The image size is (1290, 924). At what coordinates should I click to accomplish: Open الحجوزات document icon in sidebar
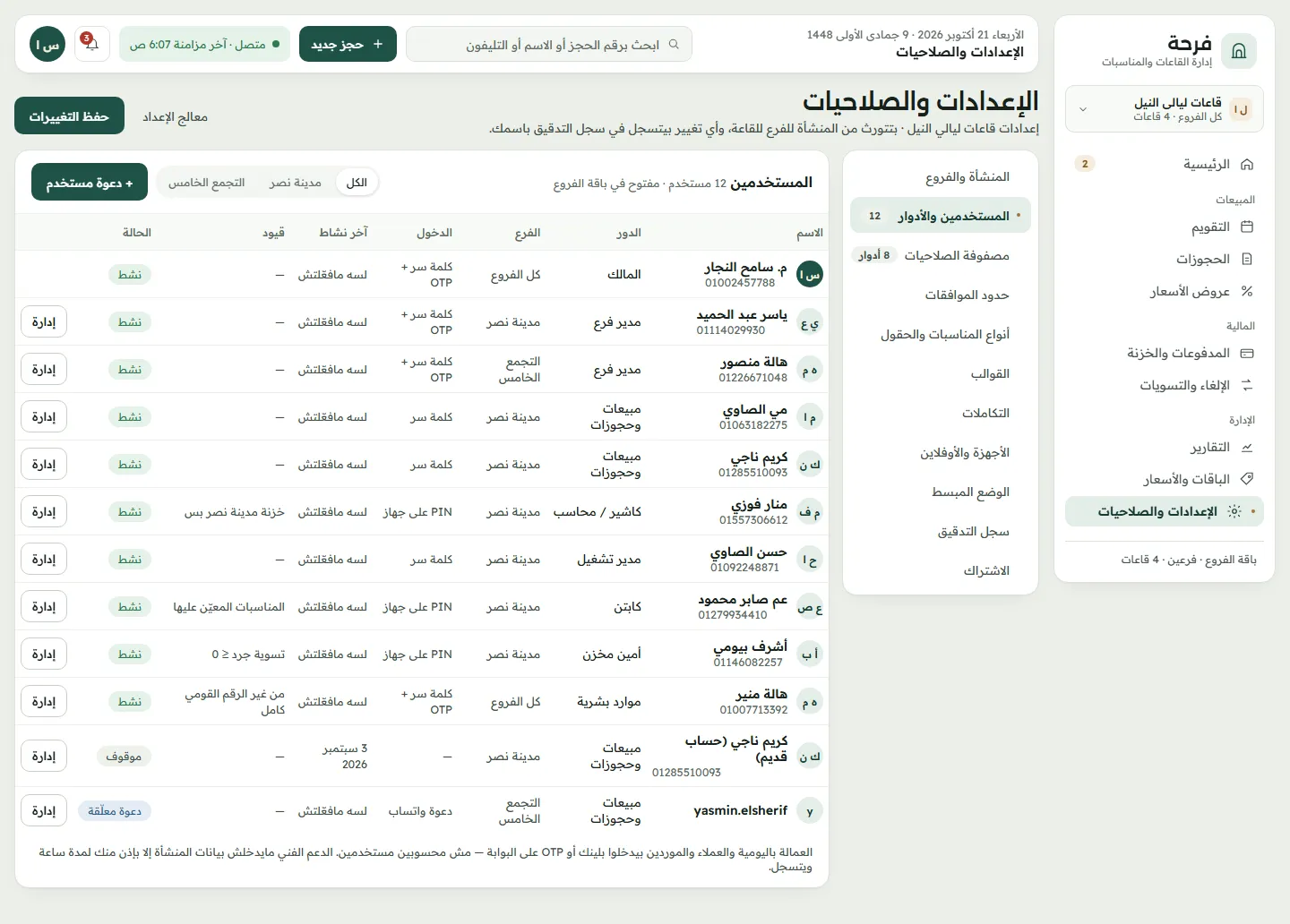[x=1247, y=259]
